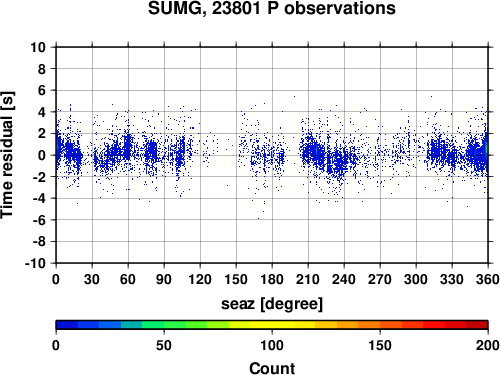
Task: Click the Time residual y-axis label
Action: tap(7, 155)
